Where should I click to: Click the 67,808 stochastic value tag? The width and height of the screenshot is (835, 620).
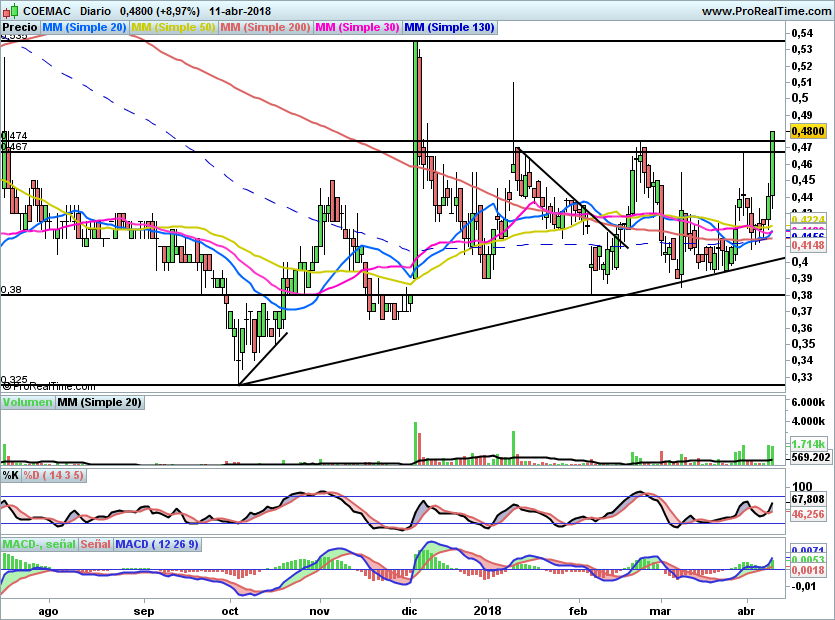click(808, 499)
